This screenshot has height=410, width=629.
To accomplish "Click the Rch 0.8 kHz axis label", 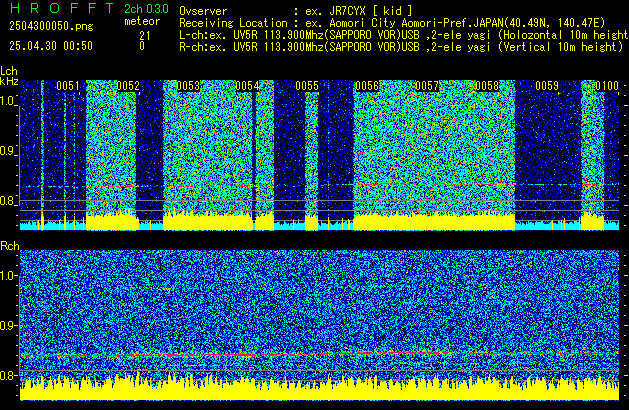I will [x=8, y=375].
